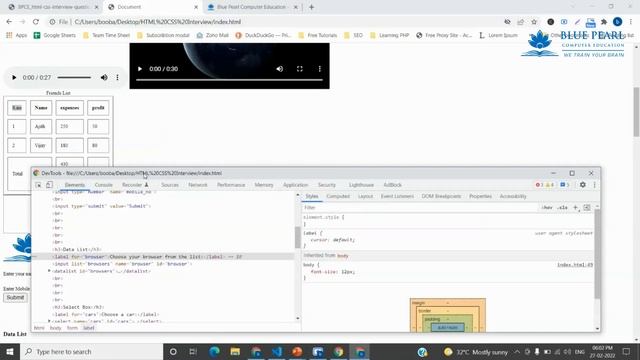Open the Accessibility sidebar tab
640x360 pixels.
(513, 196)
